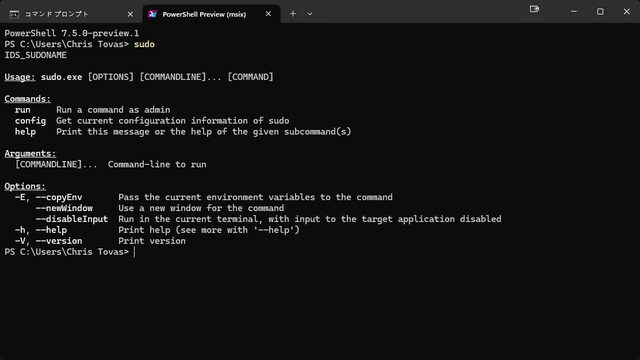This screenshot has width=640, height=360.
Task: Click the 'IDS_SUDONAME' output line
Action: (36, 55)
